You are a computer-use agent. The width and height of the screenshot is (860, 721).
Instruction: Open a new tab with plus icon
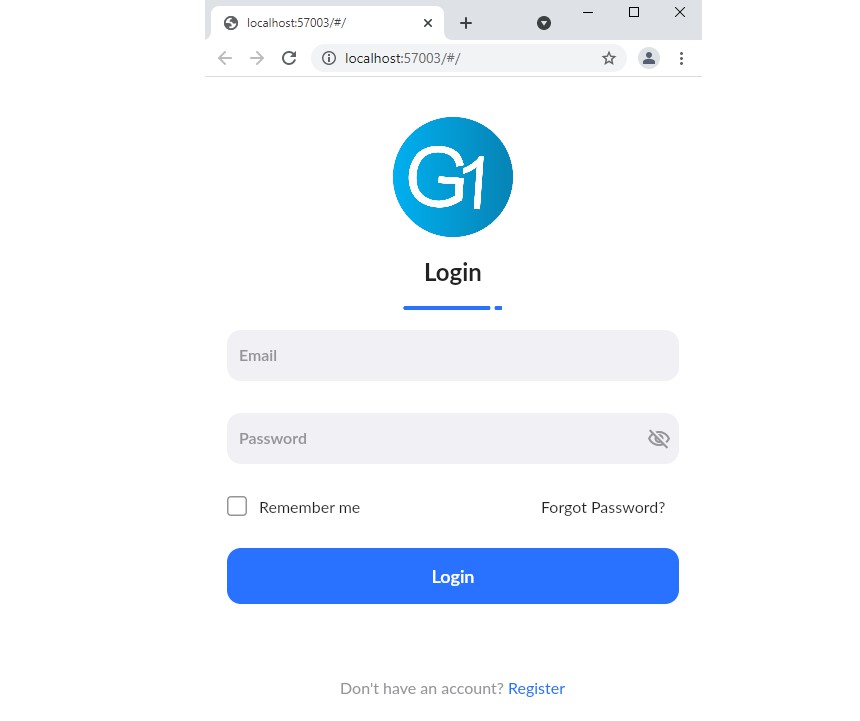pyautogui.click(x=466, y=23)
